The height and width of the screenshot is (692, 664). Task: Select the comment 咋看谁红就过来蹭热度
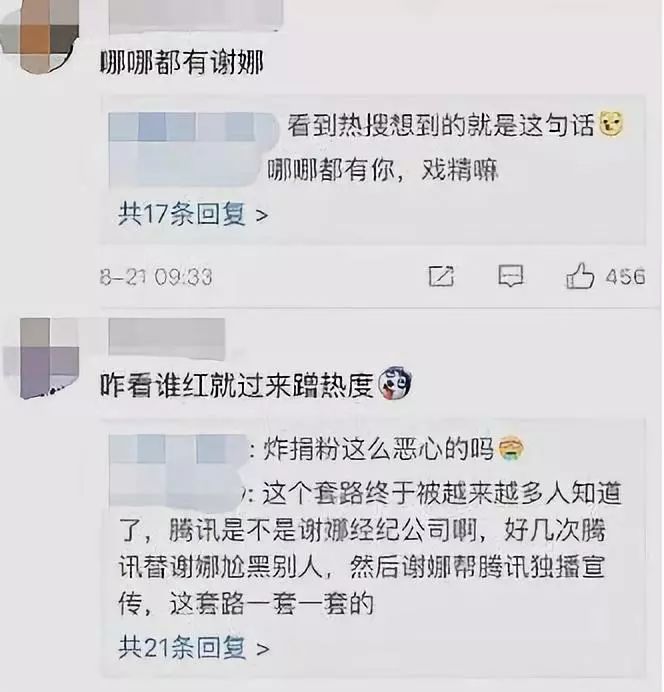pyautogui.click(x=237, y=385)
